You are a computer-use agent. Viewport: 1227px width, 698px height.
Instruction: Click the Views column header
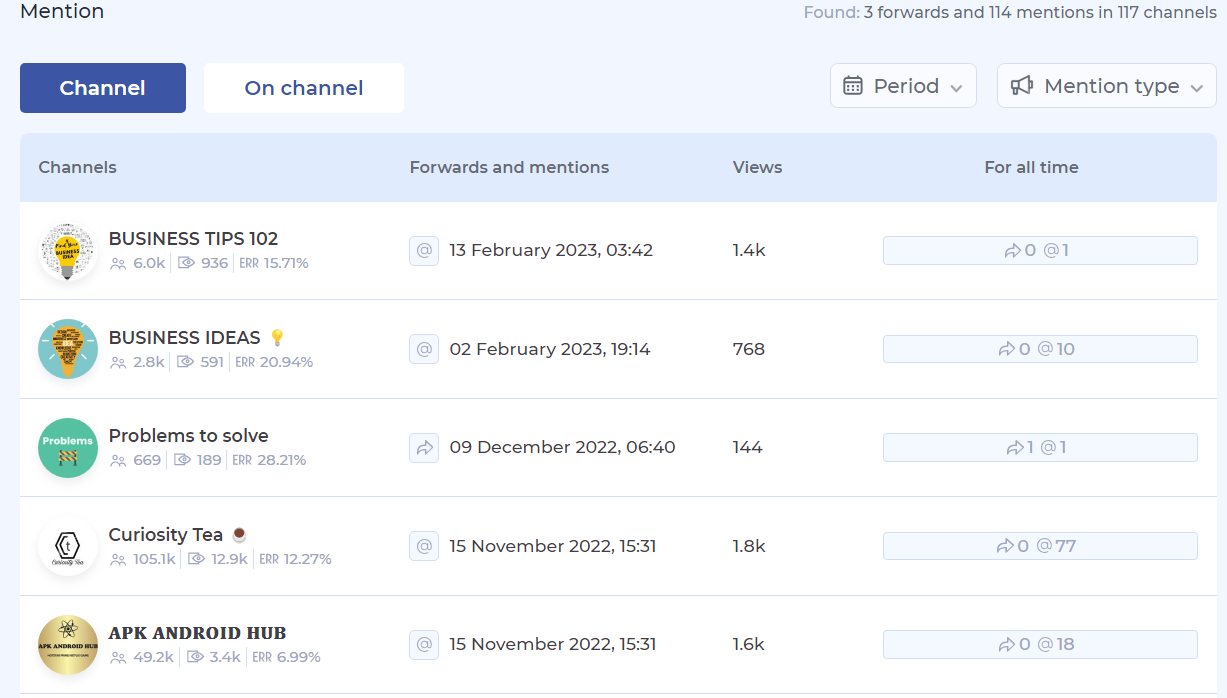pos(757,167)
